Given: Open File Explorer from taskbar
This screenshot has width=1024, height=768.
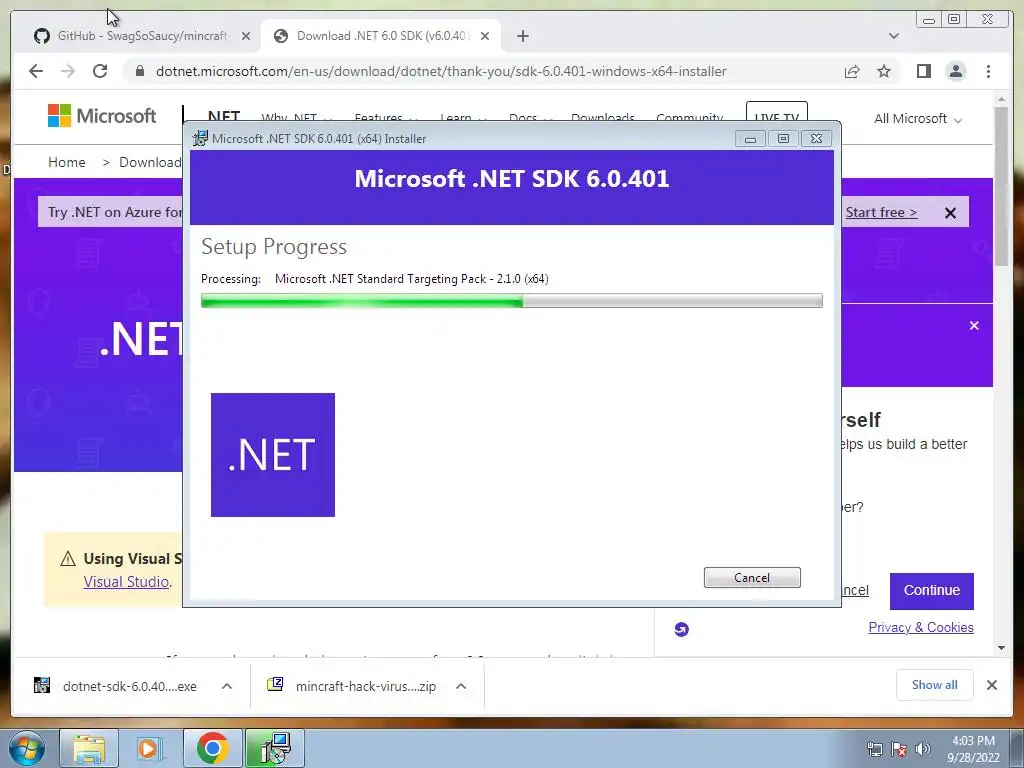Looking at the screenshot, I should click(x=89, y=748).
